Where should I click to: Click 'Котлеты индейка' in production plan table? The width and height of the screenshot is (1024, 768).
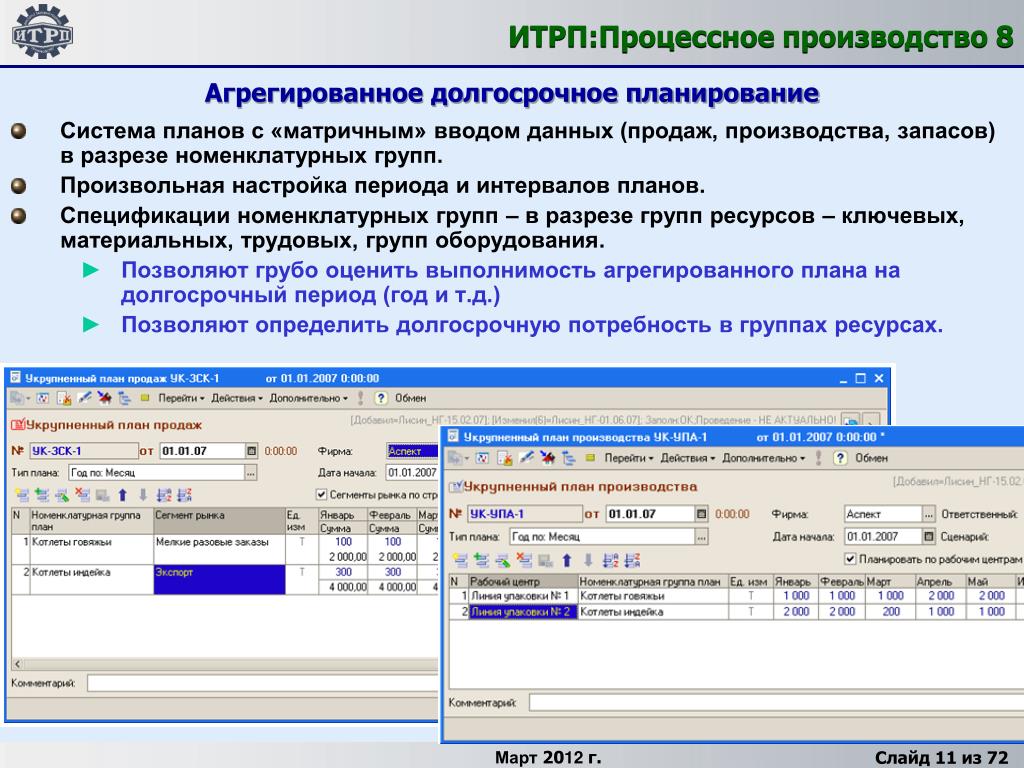click(x=653, y=612)
